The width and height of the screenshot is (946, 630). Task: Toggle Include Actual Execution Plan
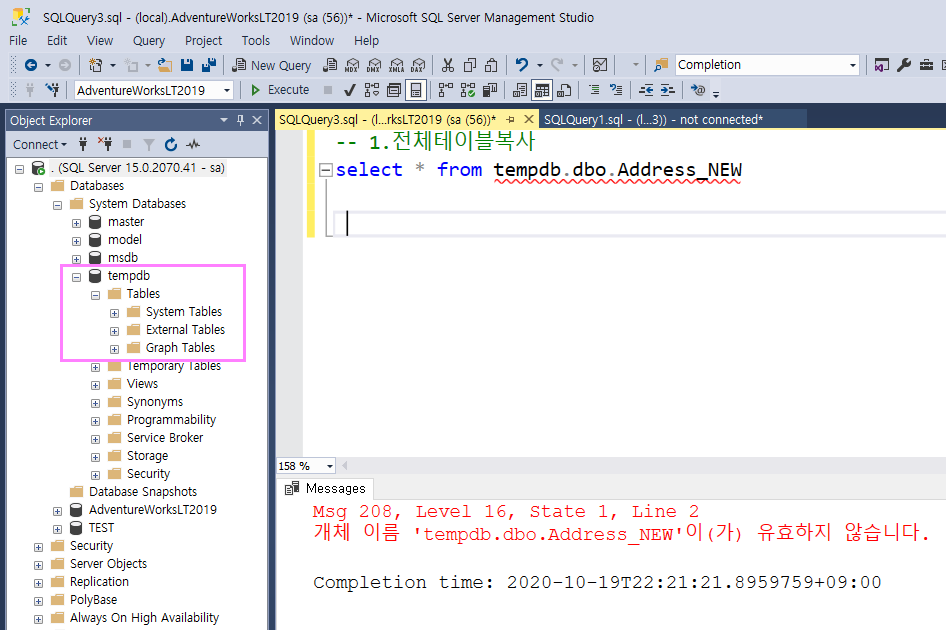tap(446, 91)
